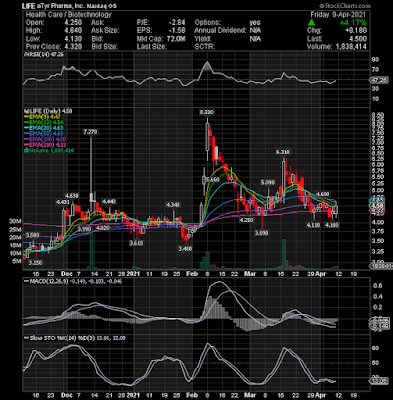Click the 3.480 low price label
393x400 pixels.
point(185,249)
